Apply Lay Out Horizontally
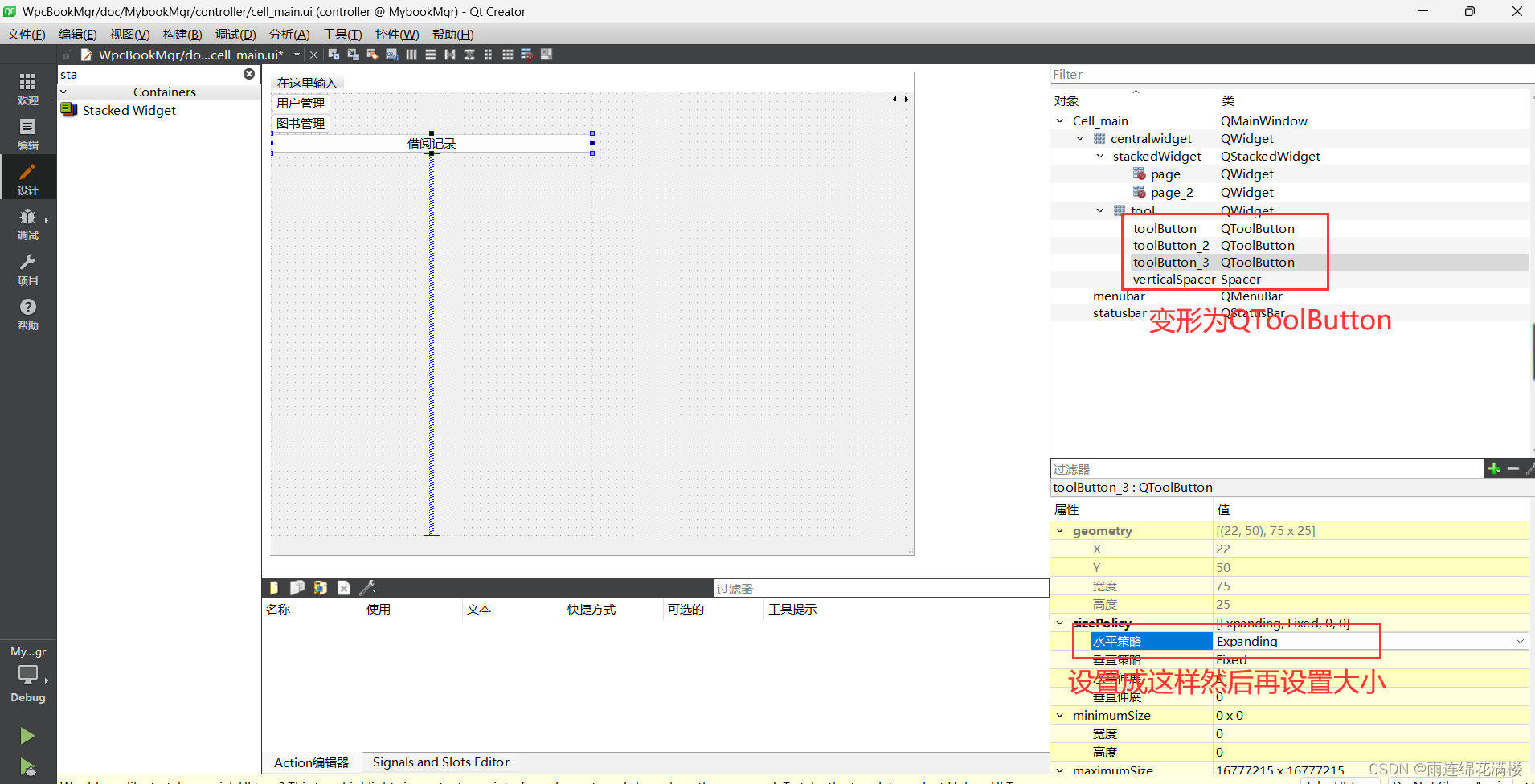The image size is (1535, 784). coord(411,55)
